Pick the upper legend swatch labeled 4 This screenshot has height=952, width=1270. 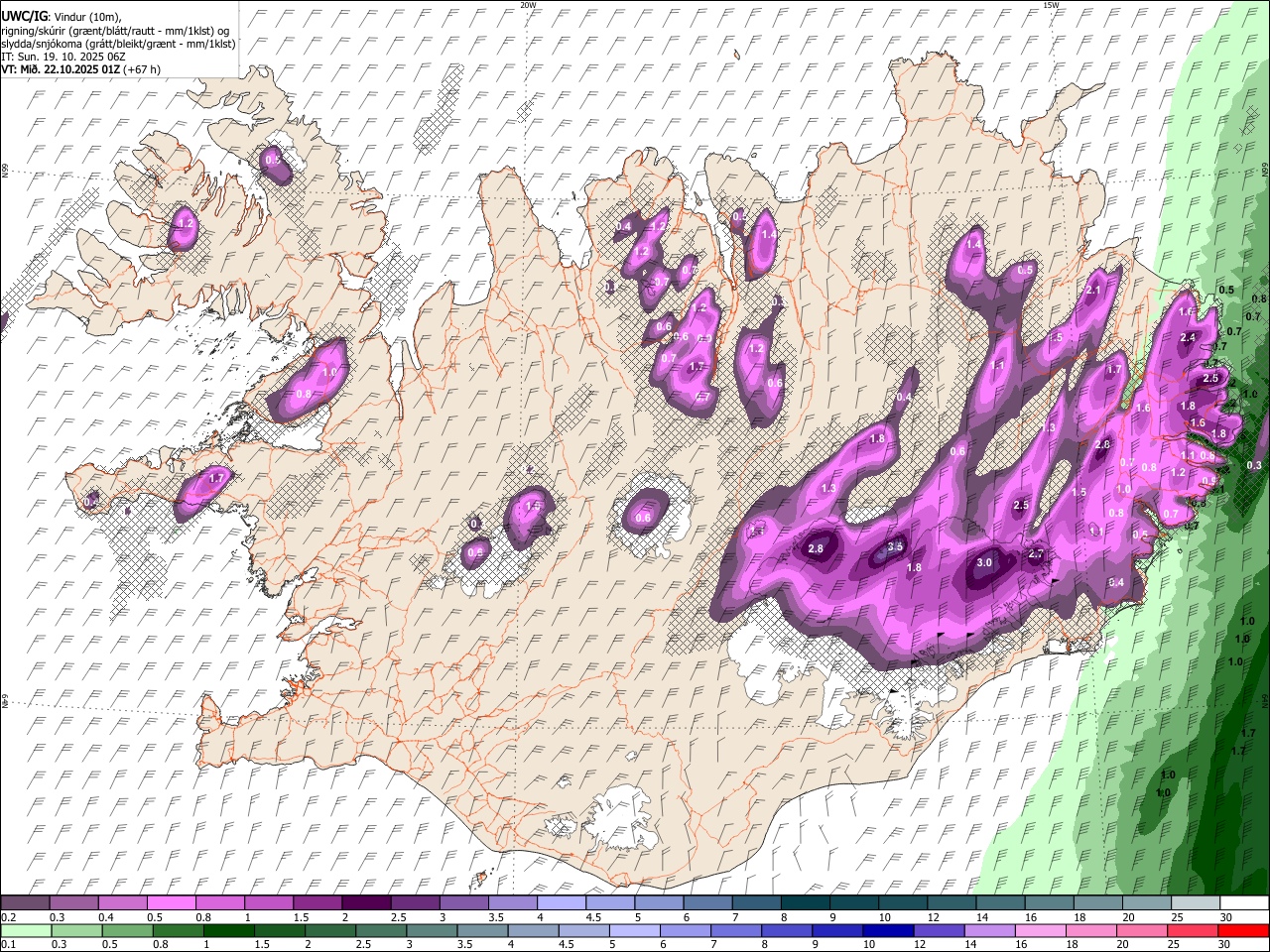[562, 902]
